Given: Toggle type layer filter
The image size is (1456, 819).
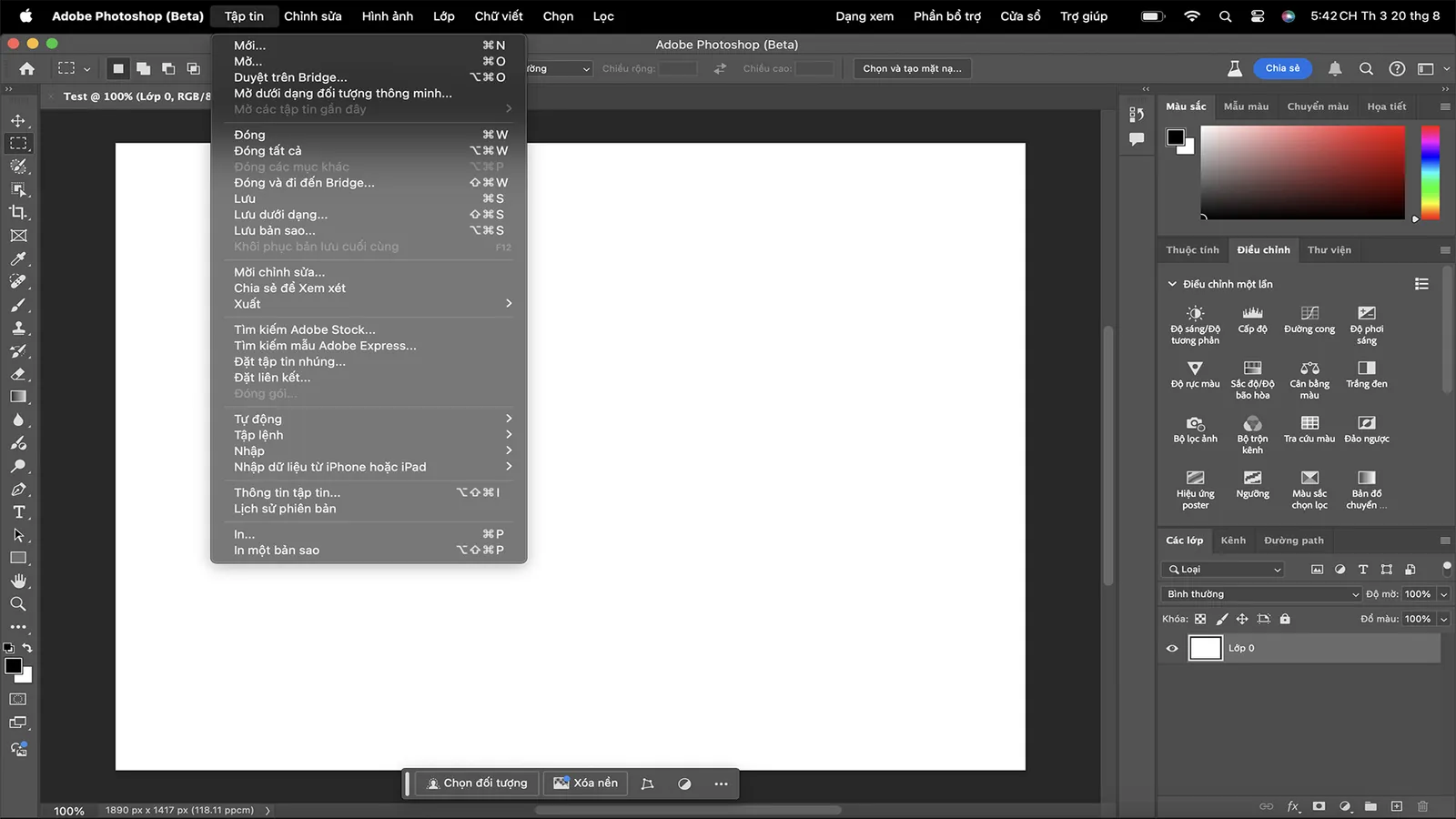Looking at the screenshot, I should 1363,570.
